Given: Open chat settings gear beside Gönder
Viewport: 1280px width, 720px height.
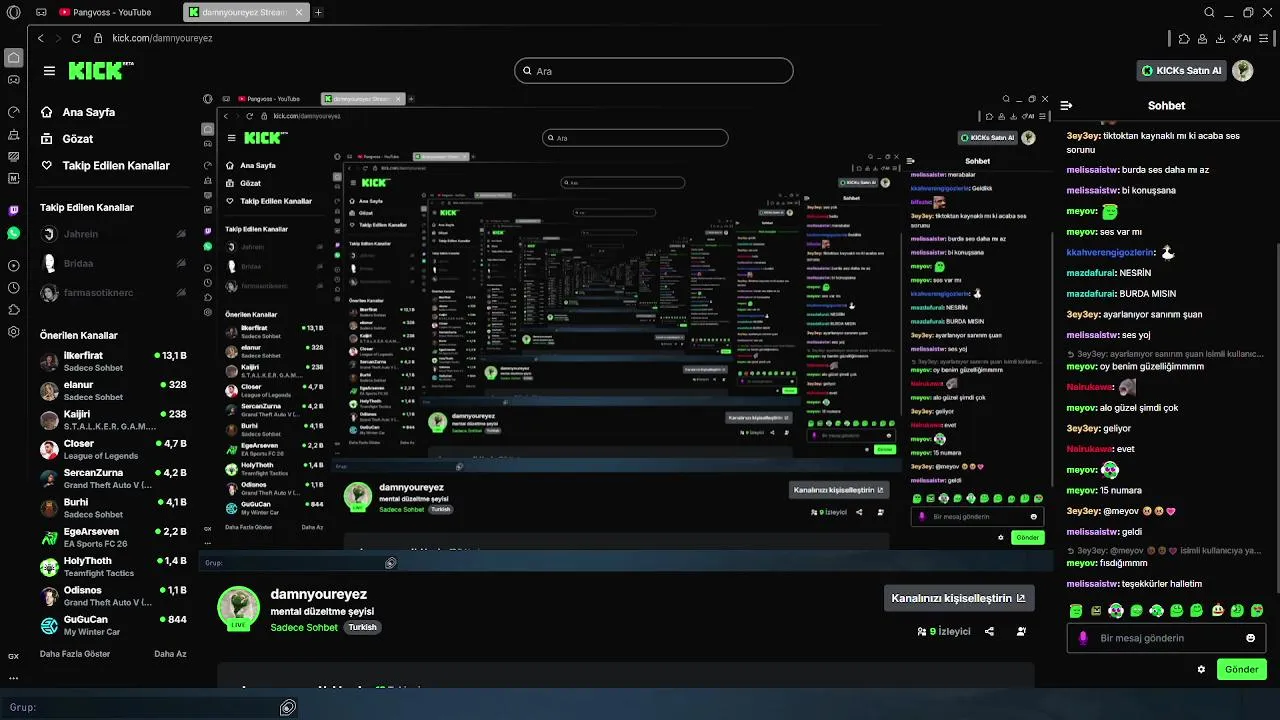Looking at the screenshot, I should [1201, 669].
